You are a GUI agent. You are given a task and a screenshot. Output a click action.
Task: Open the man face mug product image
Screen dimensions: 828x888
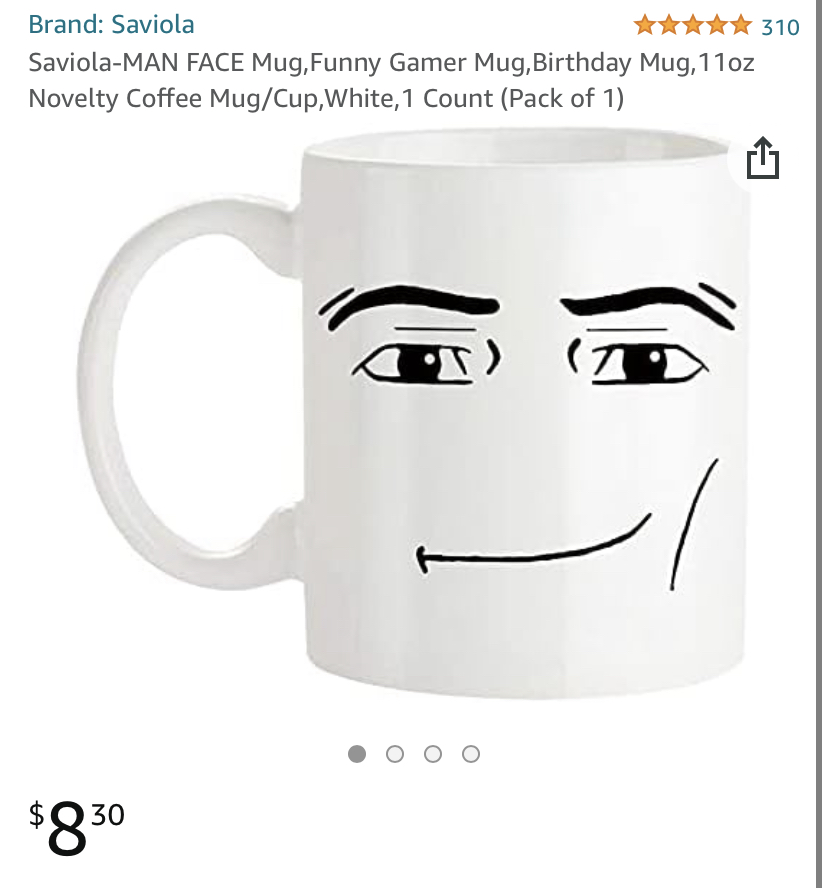(414, 413)
